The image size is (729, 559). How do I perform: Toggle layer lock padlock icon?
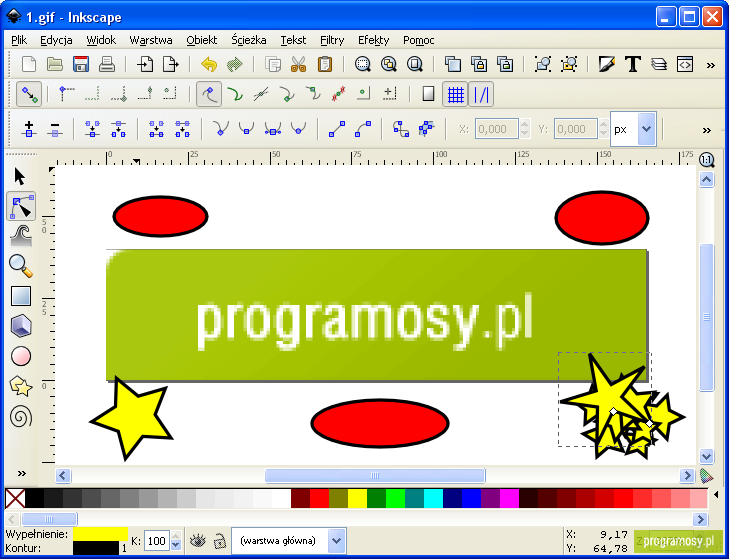pyautogui.click(x=219, y=540)
